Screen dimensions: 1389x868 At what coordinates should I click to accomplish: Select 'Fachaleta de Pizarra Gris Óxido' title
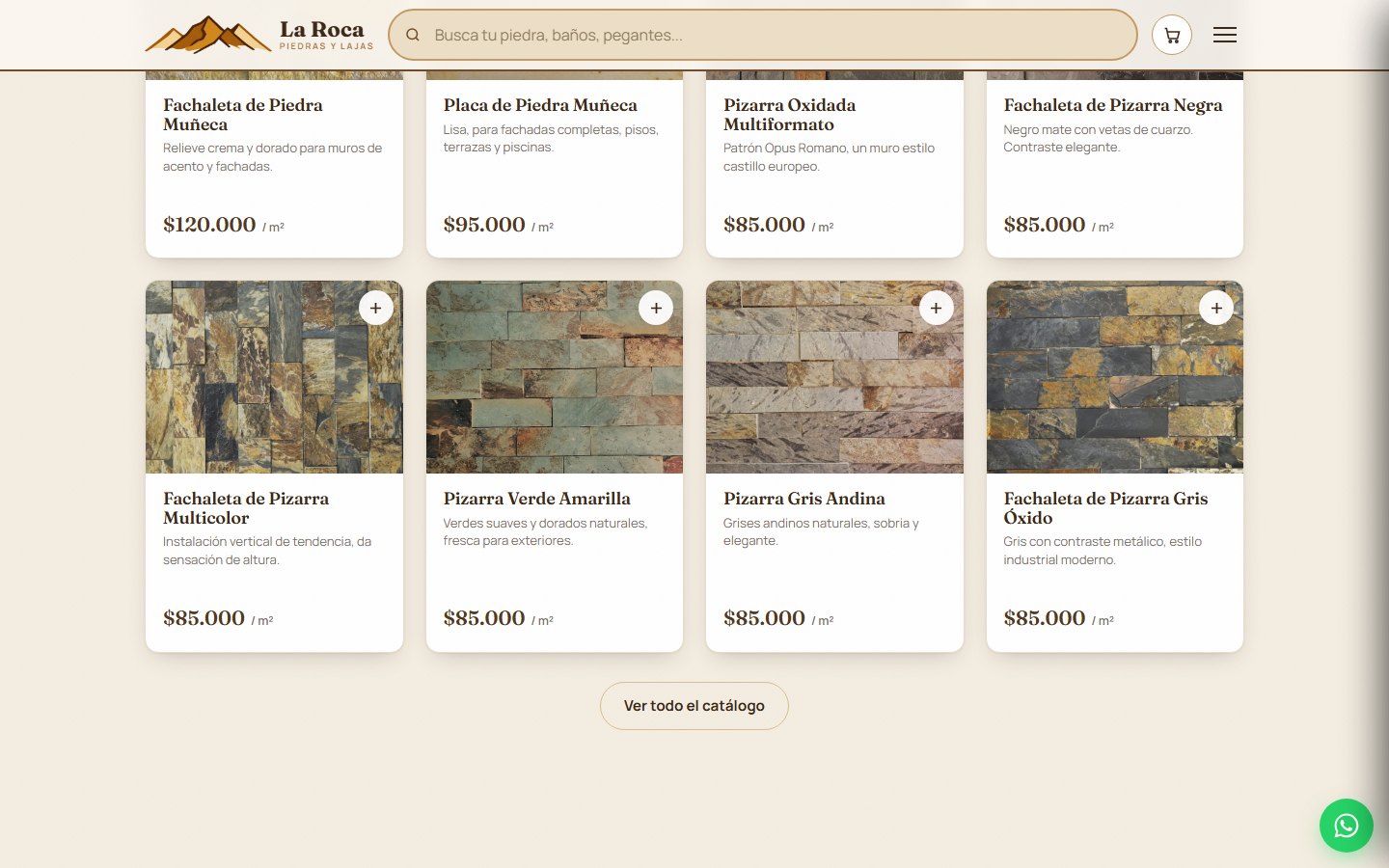(1105, 508)
